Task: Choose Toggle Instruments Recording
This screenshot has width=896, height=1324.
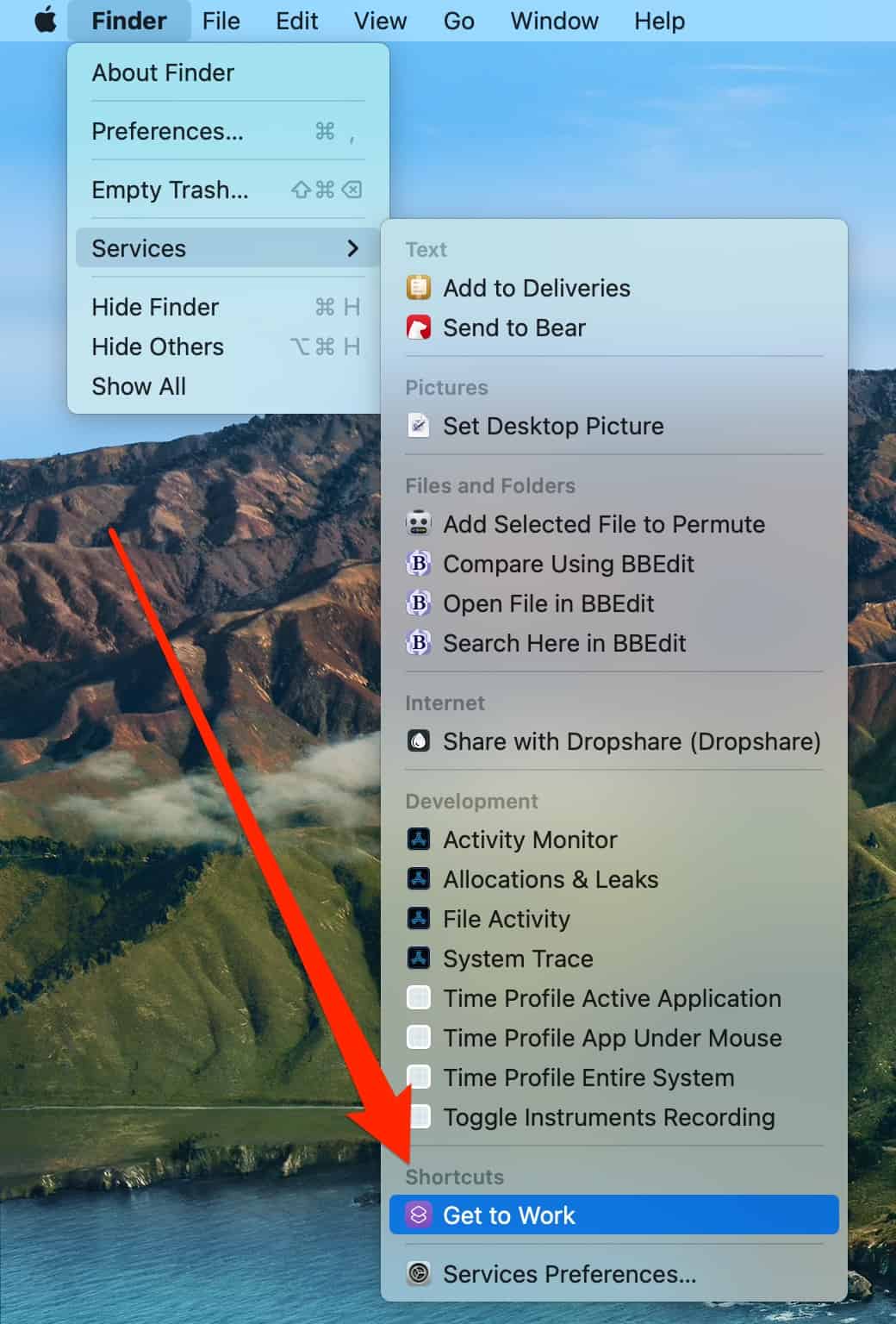Action: (x=613, y=1117)
